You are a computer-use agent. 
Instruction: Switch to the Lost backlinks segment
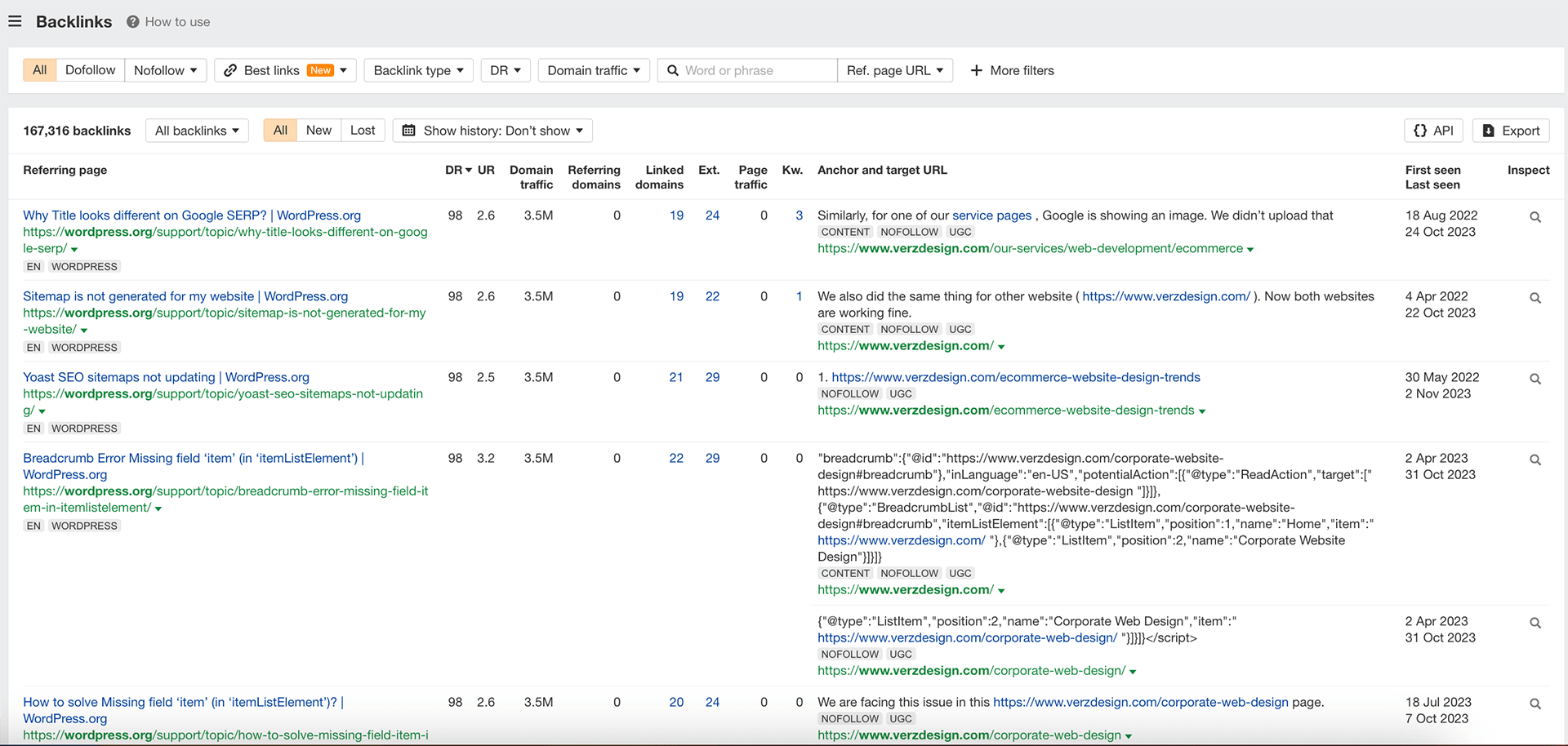[363, 131]
